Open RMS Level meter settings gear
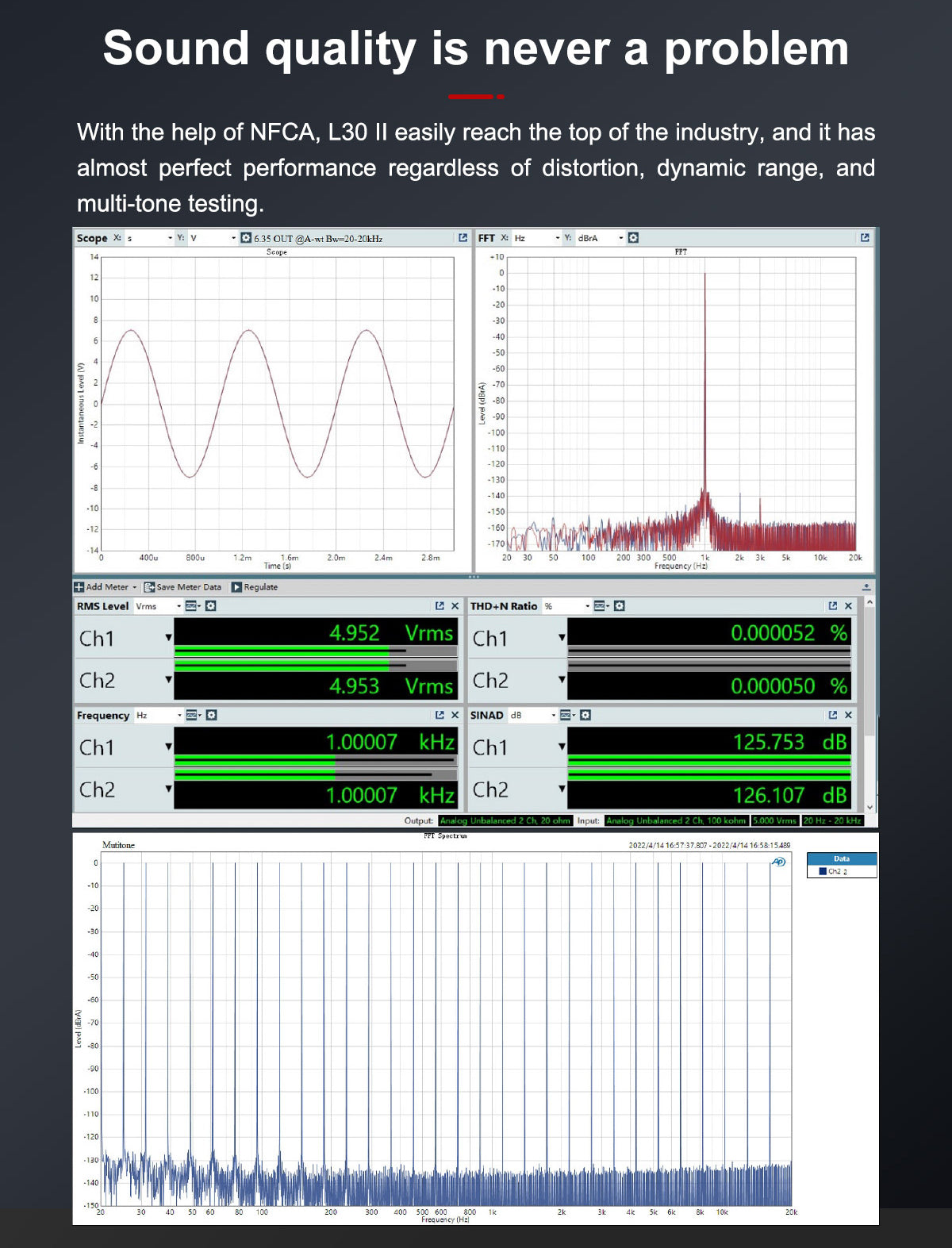Viewport: 952px width, 1248px height. (211, 606)
